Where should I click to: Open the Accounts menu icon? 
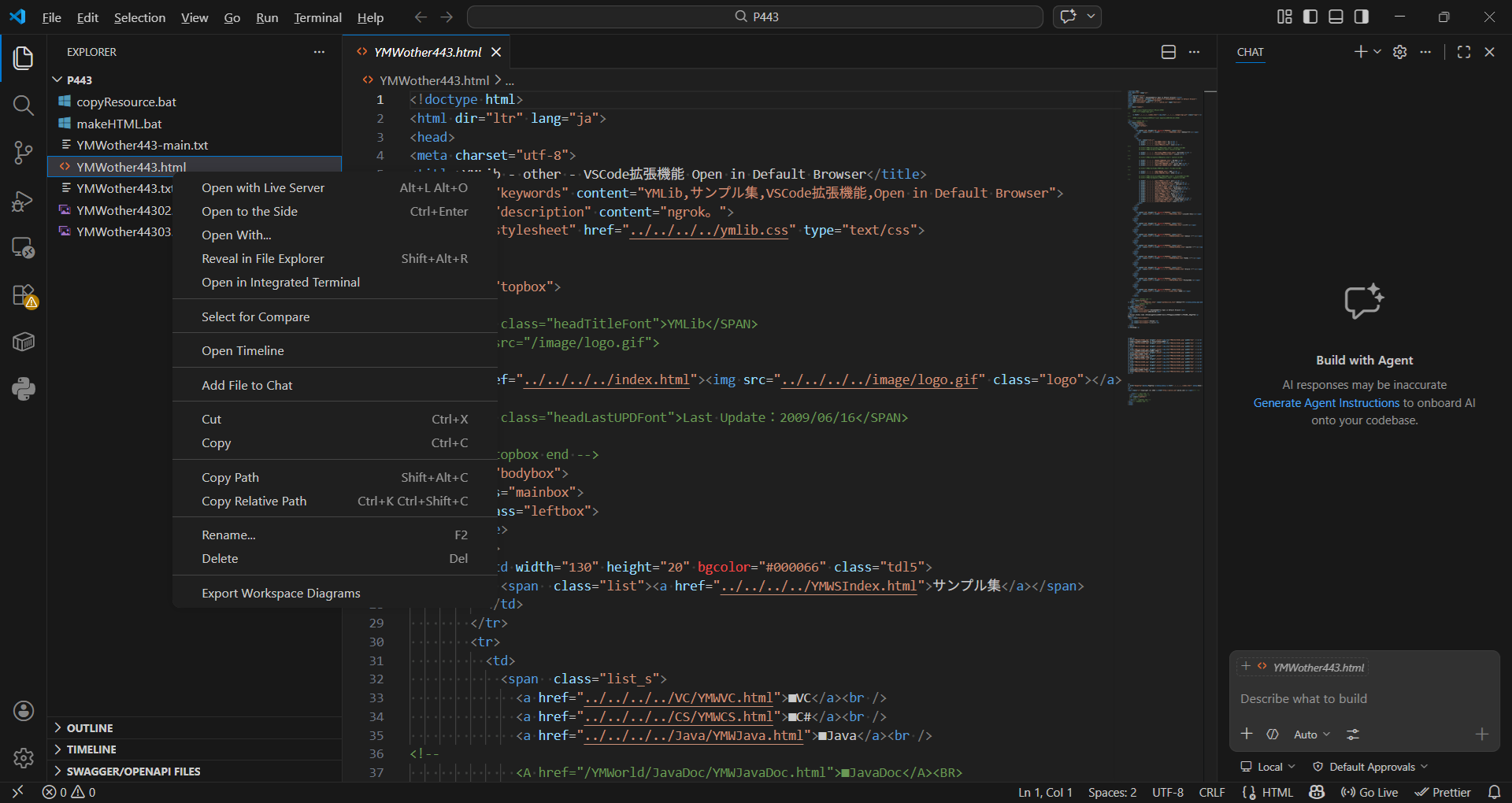23,711
